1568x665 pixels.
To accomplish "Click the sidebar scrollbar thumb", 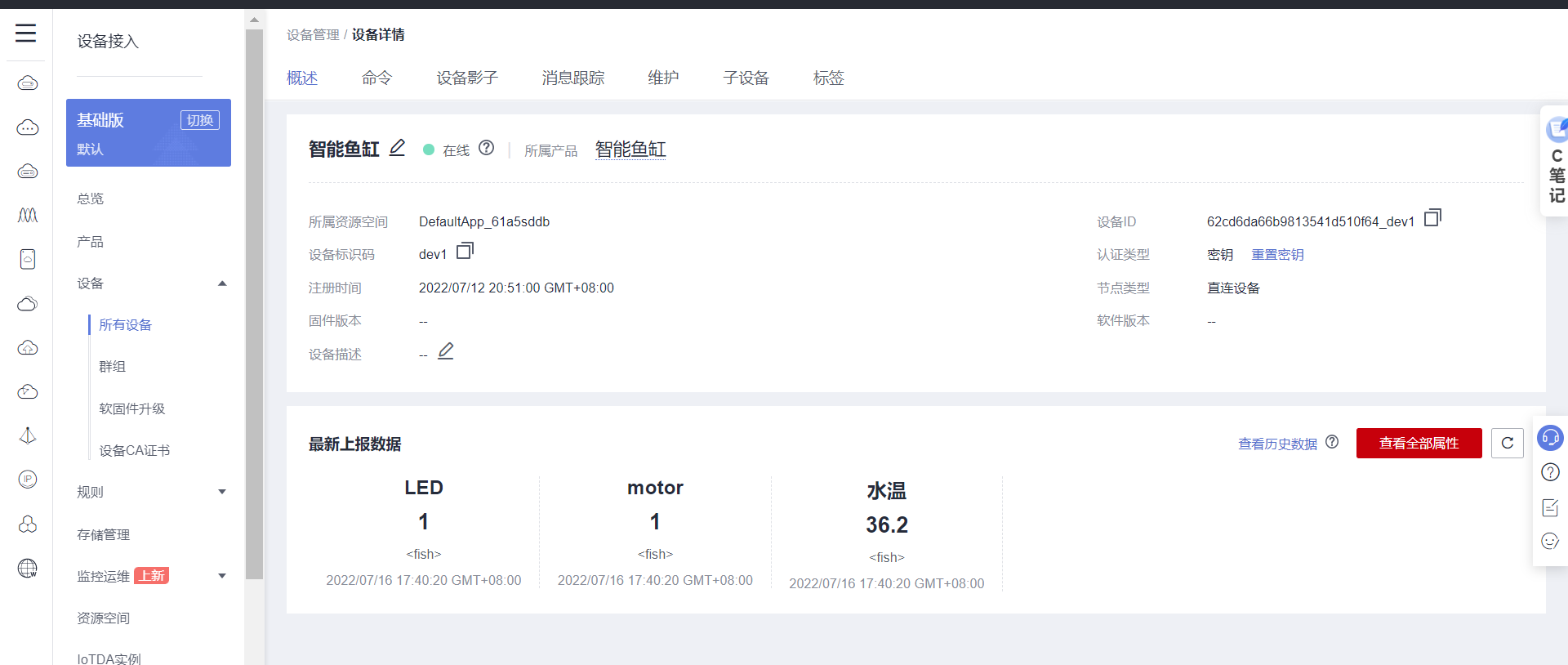I will 254,304.
